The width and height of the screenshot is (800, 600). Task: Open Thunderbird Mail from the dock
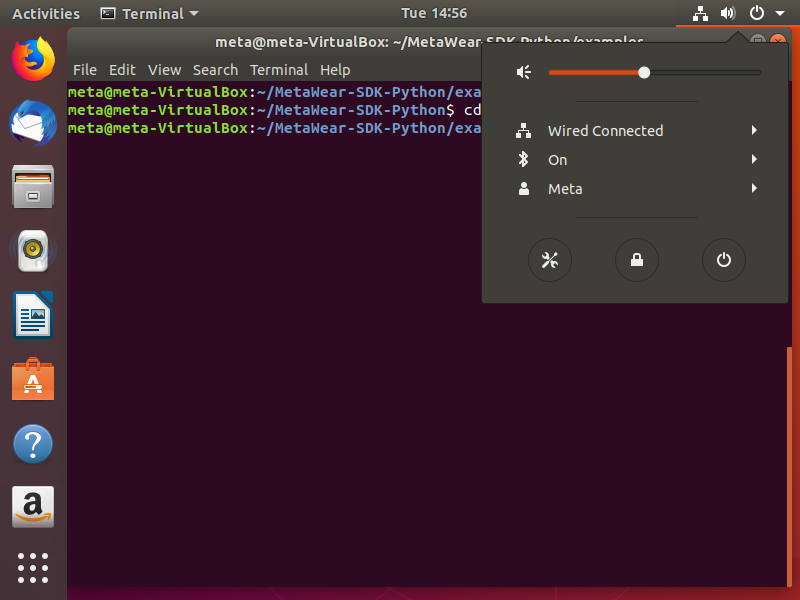[33, 123]
